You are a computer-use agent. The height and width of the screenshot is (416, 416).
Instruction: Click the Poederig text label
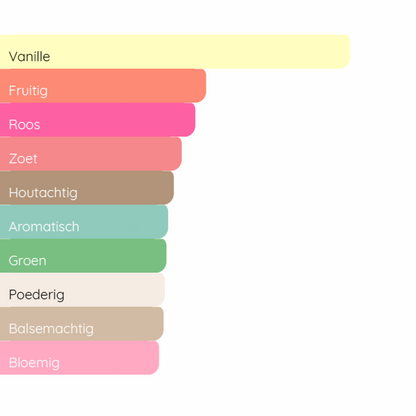37,295
